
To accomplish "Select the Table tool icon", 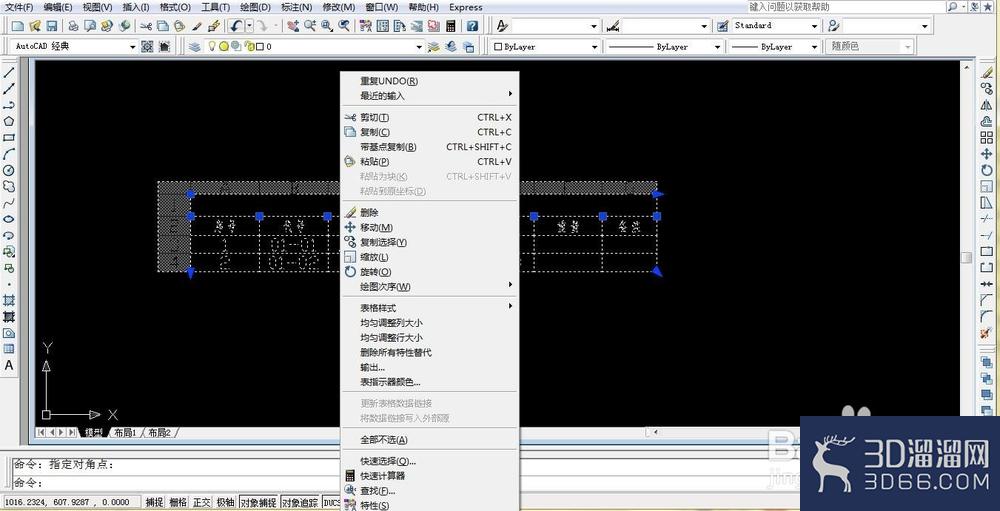I will [9, 349].
